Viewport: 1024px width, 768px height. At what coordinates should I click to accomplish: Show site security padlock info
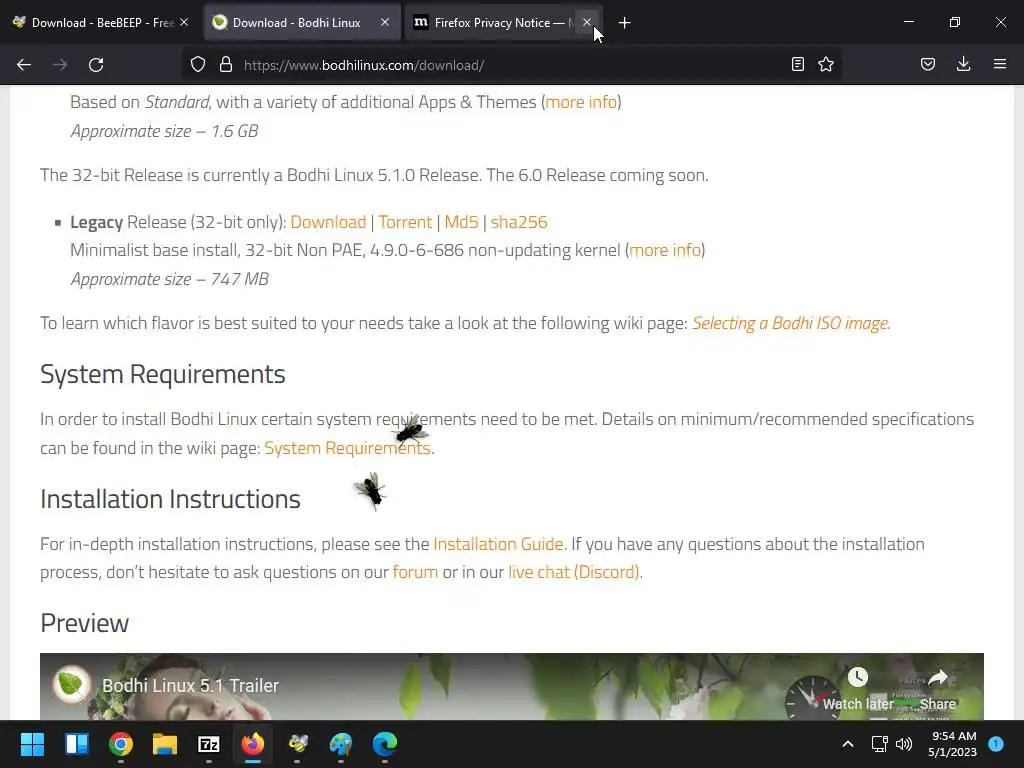[x=226, y=65]
